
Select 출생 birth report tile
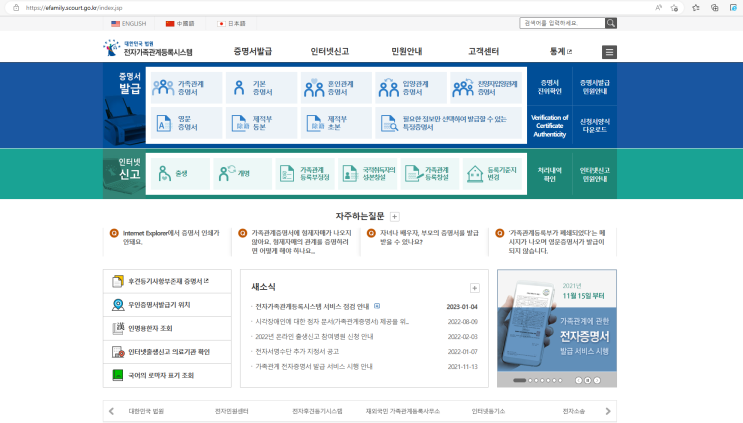coord(180,174)
